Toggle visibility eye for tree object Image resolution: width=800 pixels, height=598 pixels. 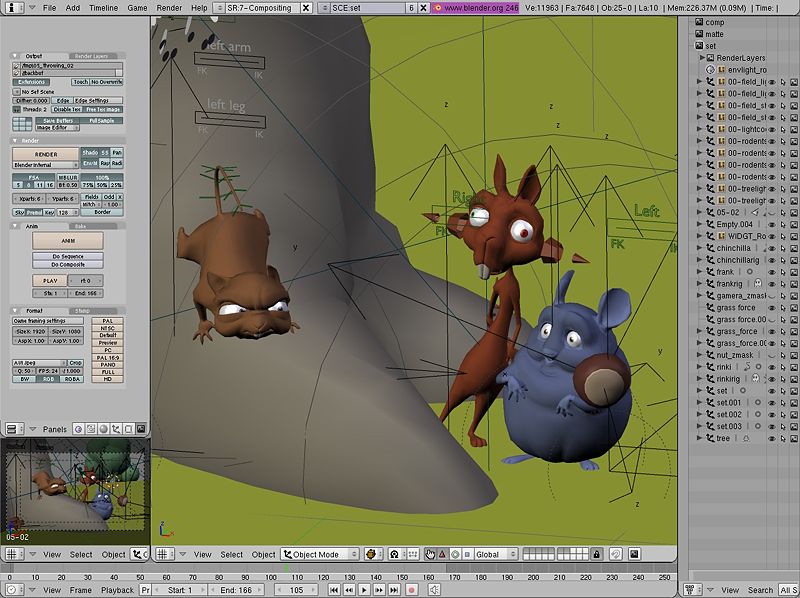(772, 438)
